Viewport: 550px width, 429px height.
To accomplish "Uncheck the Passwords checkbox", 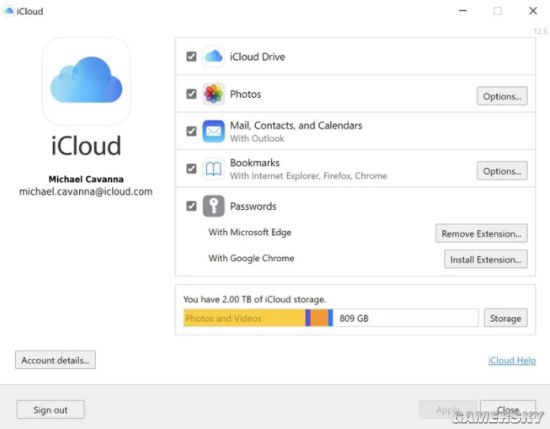I will (191, 206).
